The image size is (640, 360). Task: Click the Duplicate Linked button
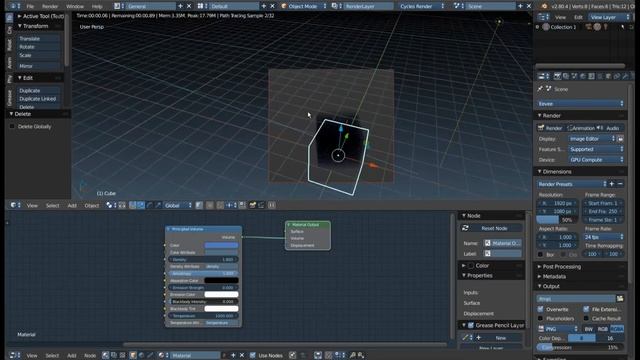pos(39,99)
